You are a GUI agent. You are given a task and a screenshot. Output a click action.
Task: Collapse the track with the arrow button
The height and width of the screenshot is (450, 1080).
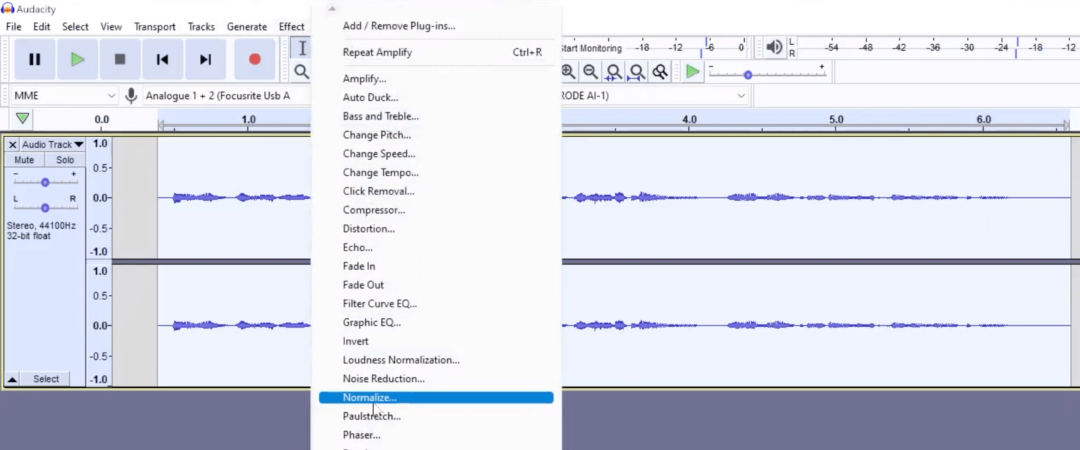point(12,379)
